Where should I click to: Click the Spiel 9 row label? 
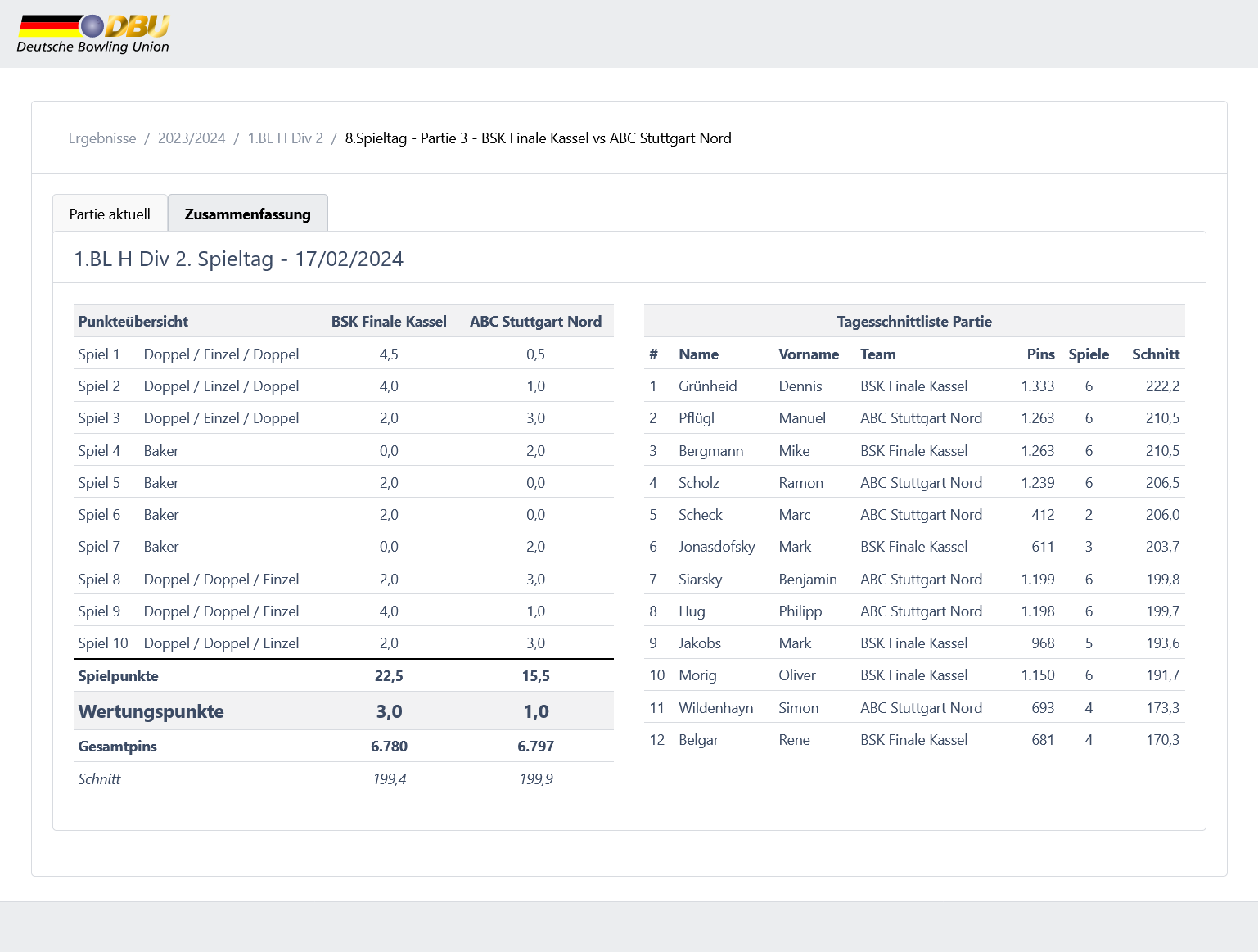coord(99,611)
